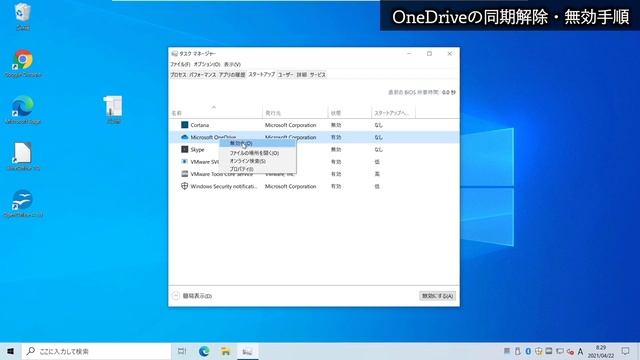Maximize the Task Manager window

[x=429, y=53]
